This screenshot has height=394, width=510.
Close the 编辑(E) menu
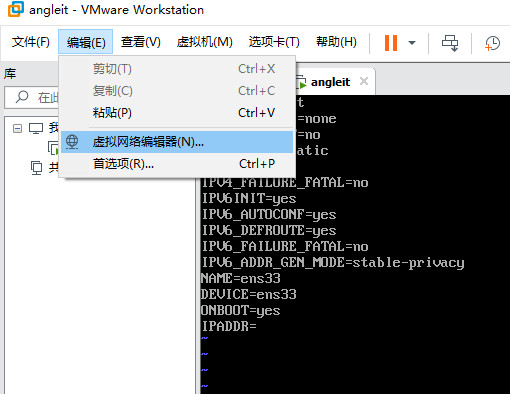86,42
